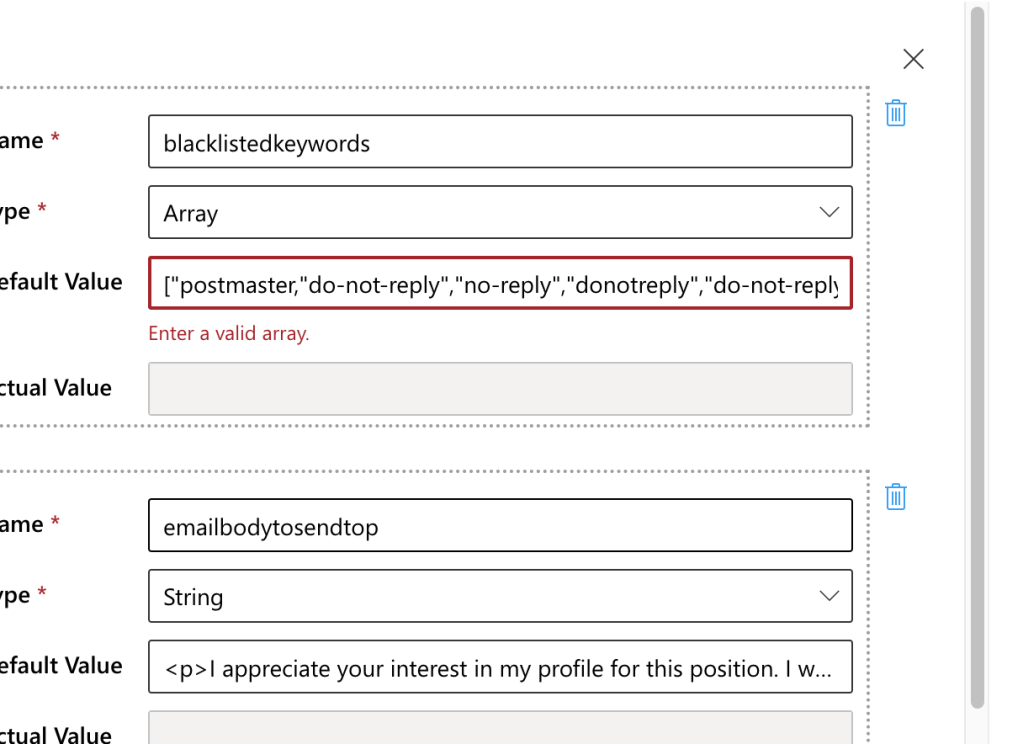
Task: Click the vertical scrollbar thumb
Action: click(977, 357)
